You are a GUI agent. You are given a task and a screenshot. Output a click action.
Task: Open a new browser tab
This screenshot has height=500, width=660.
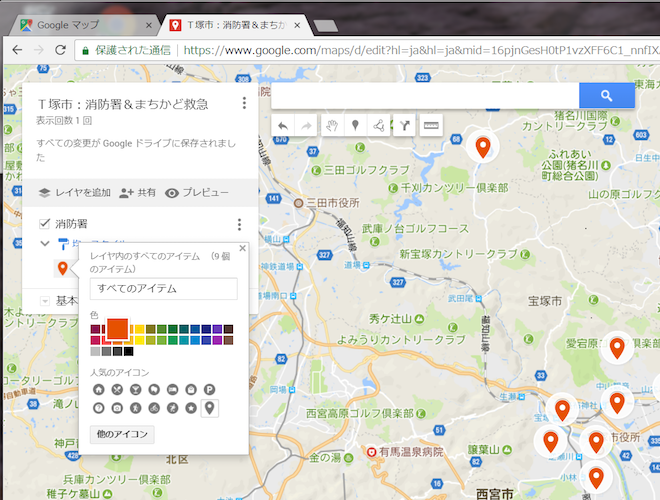coord(326,26)
